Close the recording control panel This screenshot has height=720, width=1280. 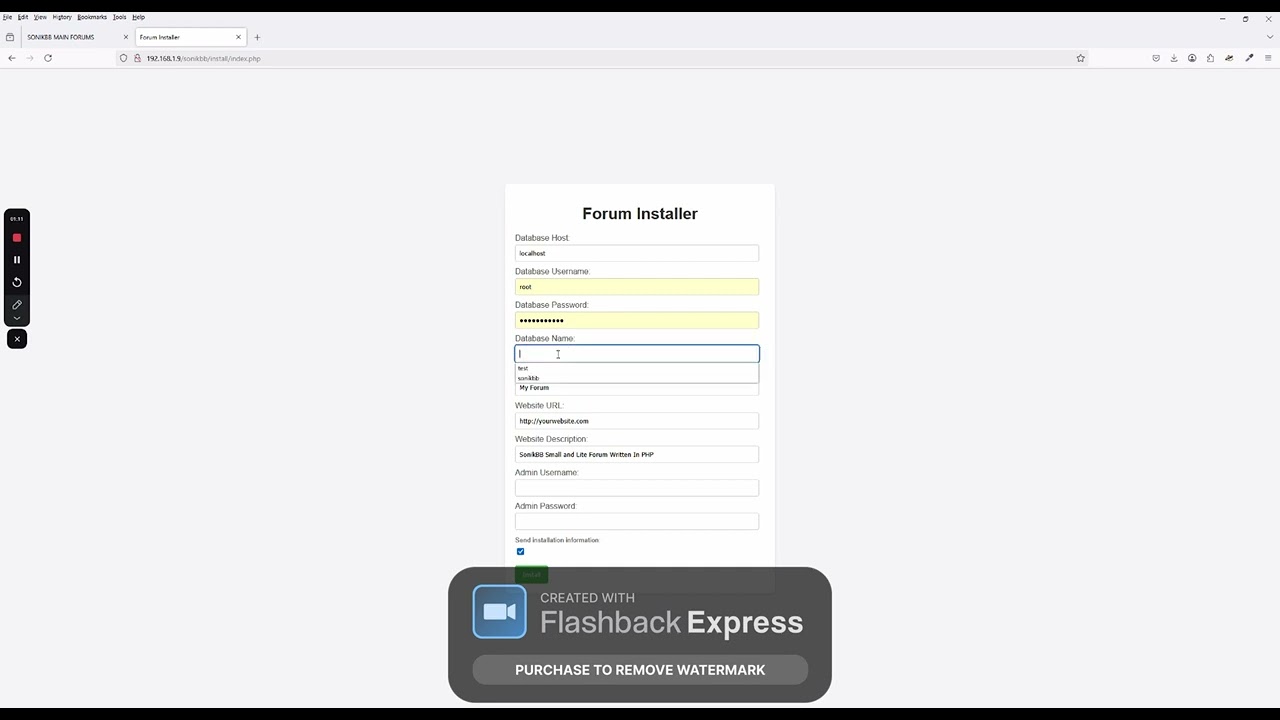(x=17, y=339)
